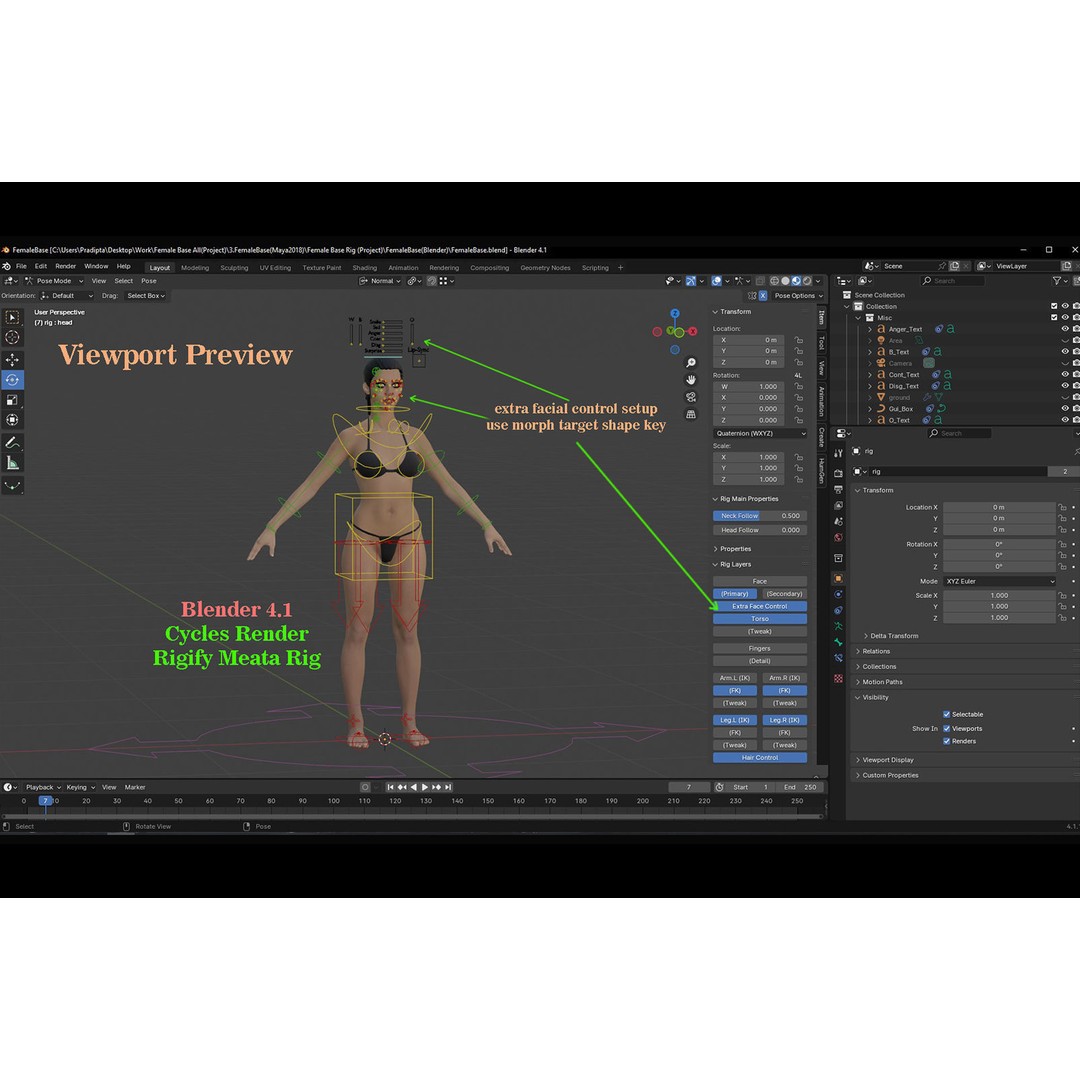Click the zoom magnifier viewport gizmo

pyautogui.click(x=691, y=363)
